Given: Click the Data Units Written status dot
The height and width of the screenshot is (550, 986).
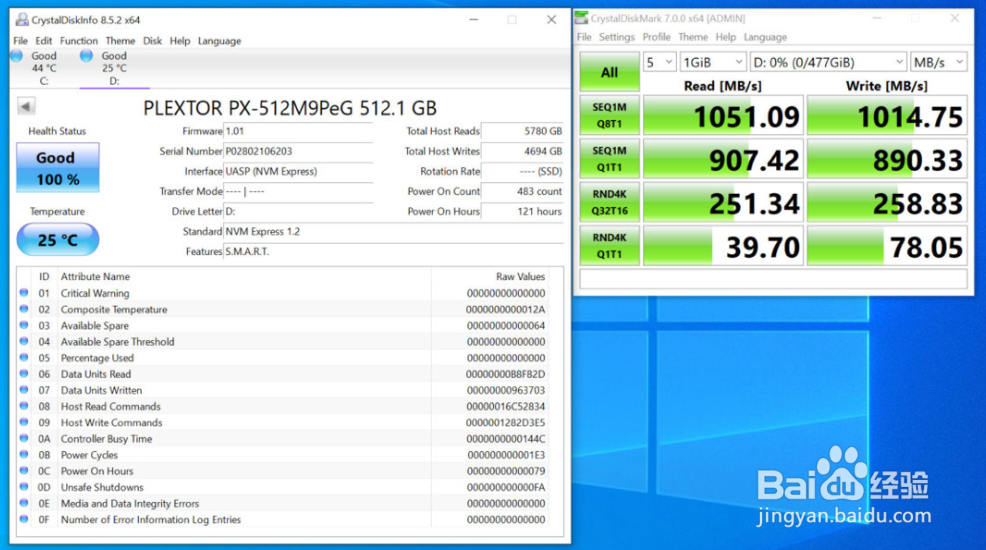Looking at the screenshot, I should coord(24,390).
